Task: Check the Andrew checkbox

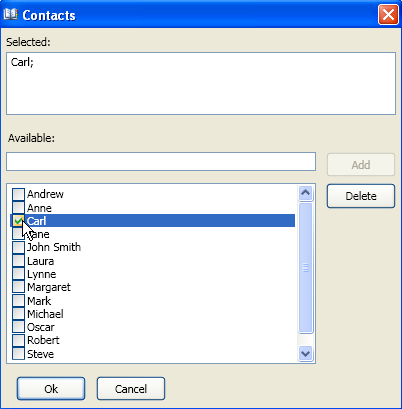Action: (18, 194)
